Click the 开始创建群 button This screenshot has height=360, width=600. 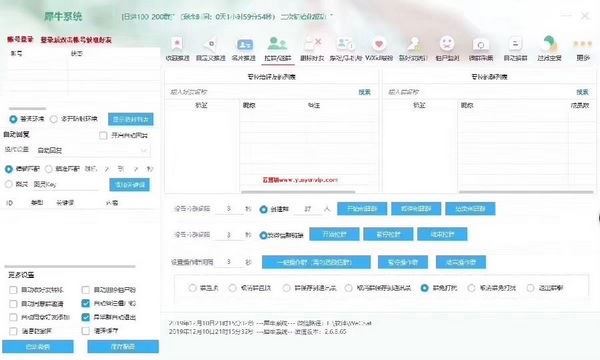pos(362,209)
